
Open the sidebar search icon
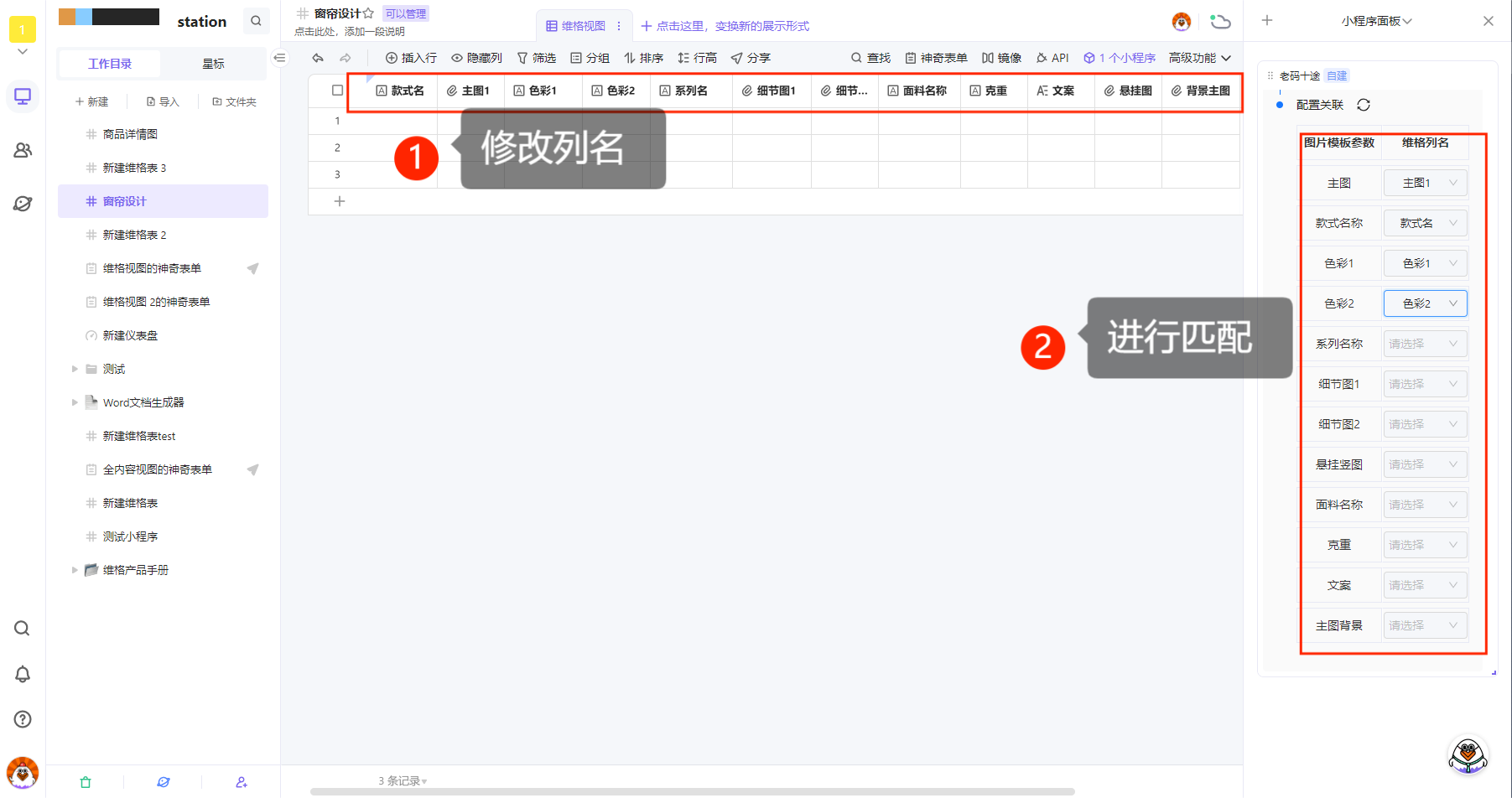click(256, 21)
